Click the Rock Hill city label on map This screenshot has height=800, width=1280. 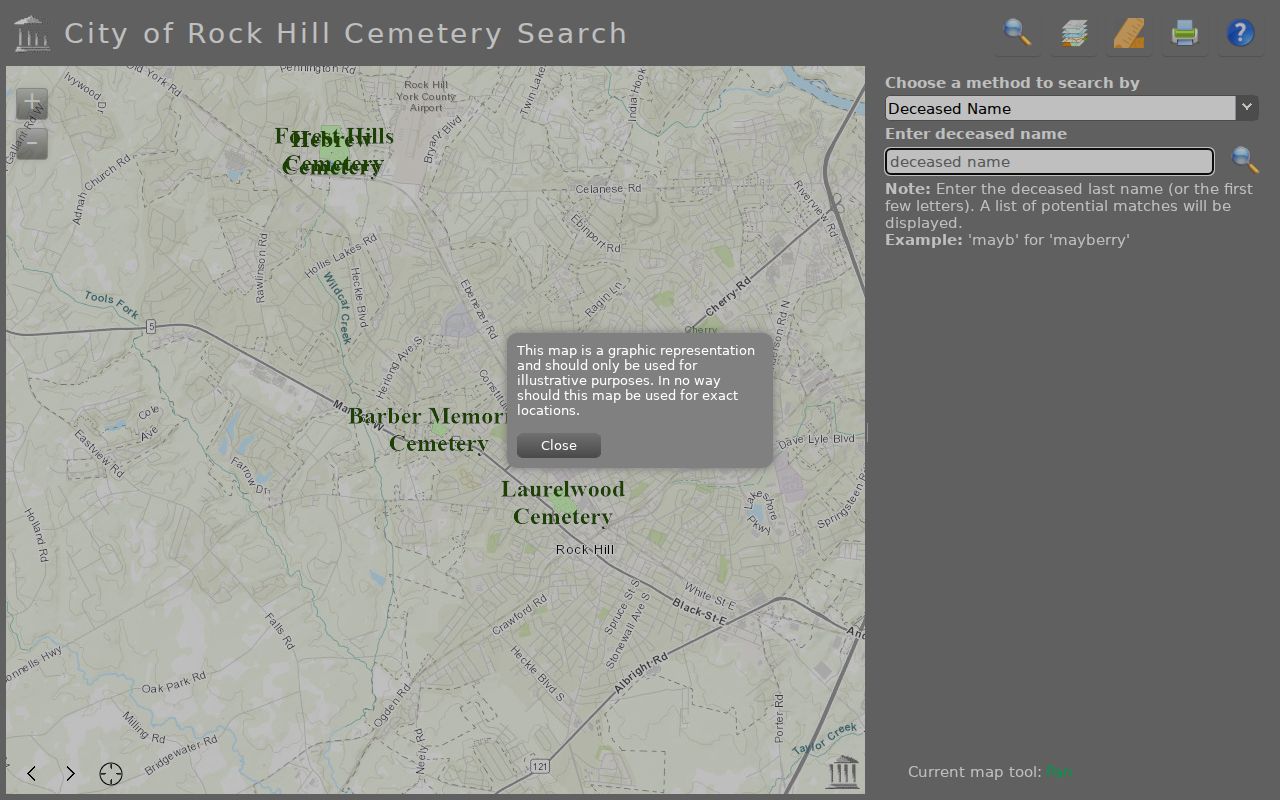click(585, 549)
